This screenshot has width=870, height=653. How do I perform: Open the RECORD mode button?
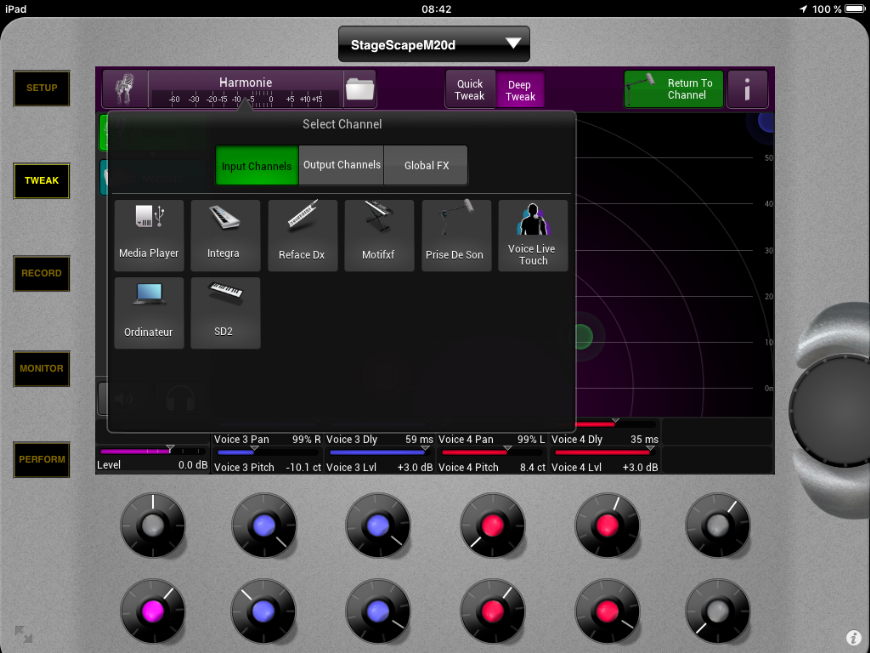click(x=42, y=273)
